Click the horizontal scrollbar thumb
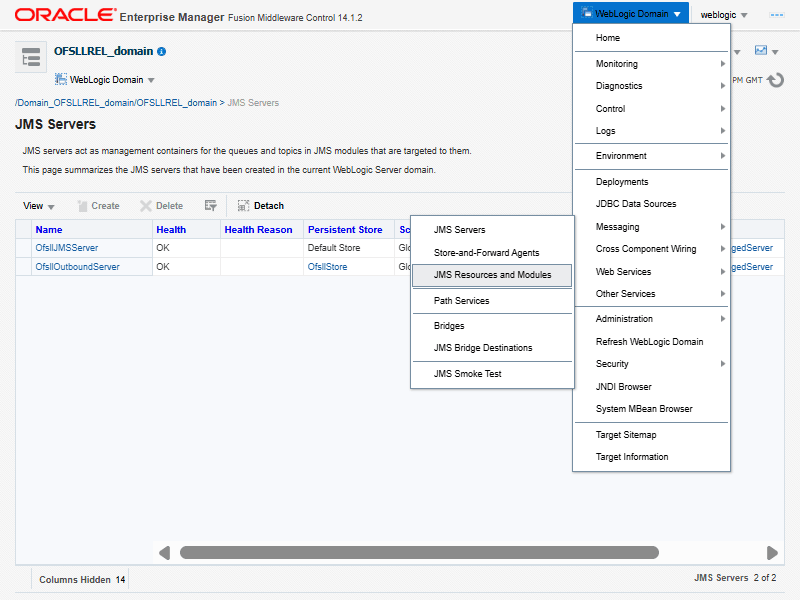800x600 pixels. pyautogui.click(x=419, y=553)
